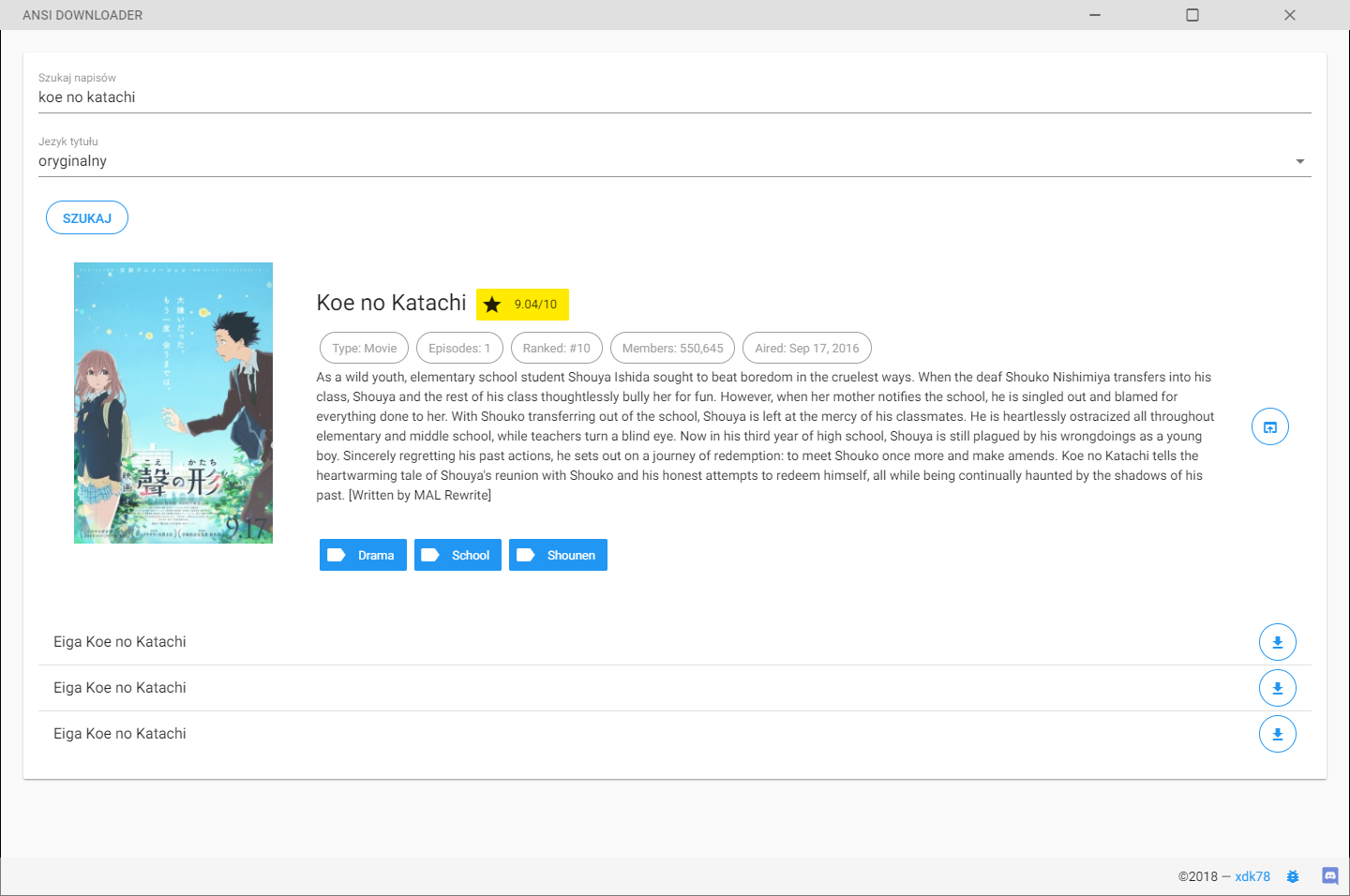Close the ANSI Downloader window

pyautogui.click(x=1290, y=15)
